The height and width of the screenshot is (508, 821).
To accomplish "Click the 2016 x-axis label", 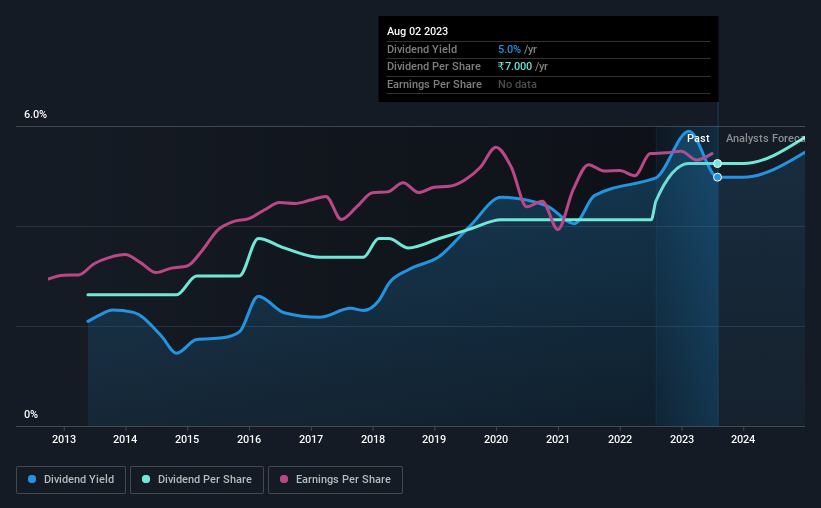I will coord(249,439).
